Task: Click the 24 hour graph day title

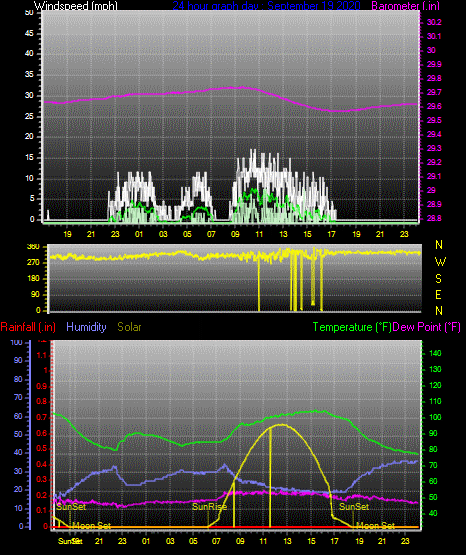Action: [266, 6]
